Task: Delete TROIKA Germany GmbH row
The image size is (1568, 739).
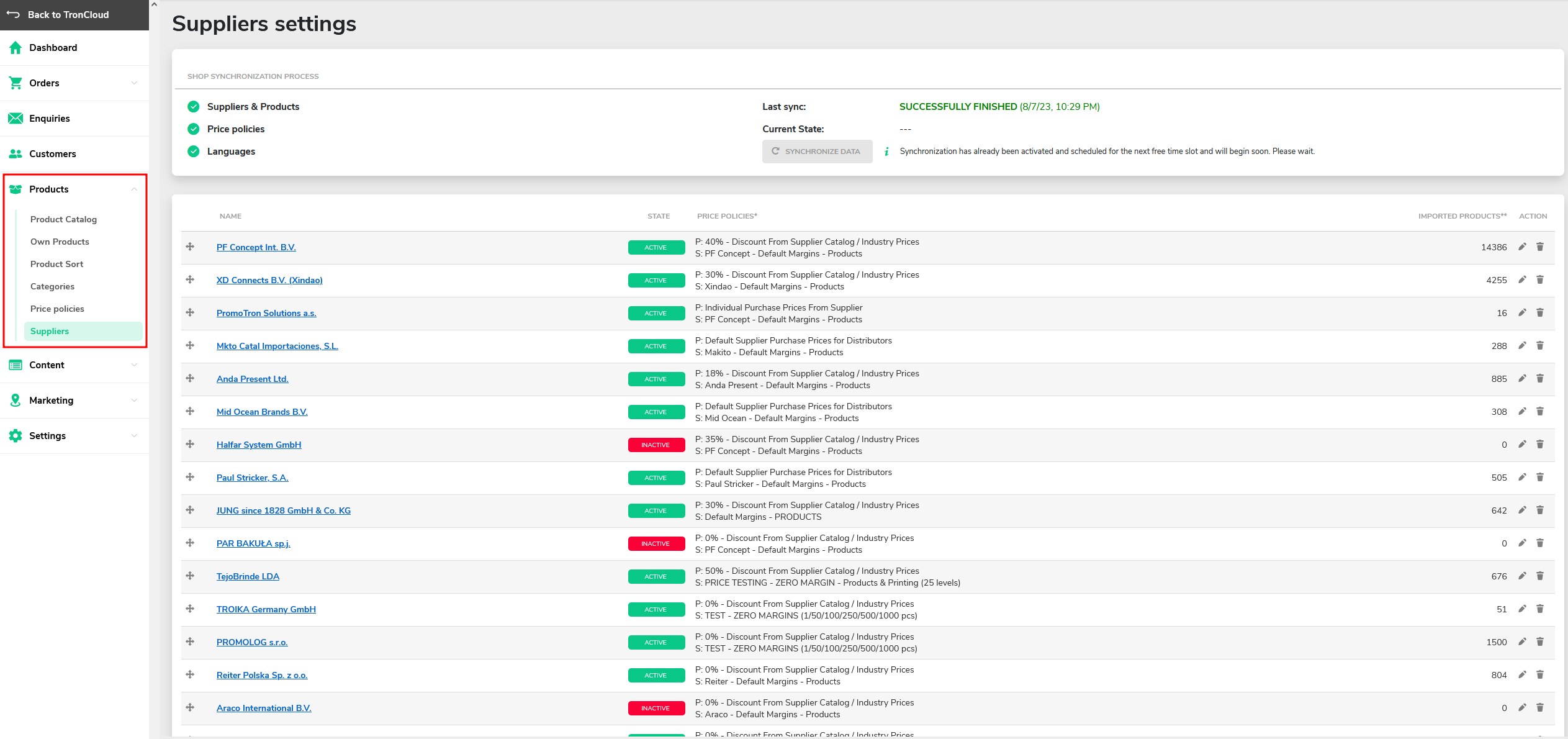Action: [x=1540, y=609]
